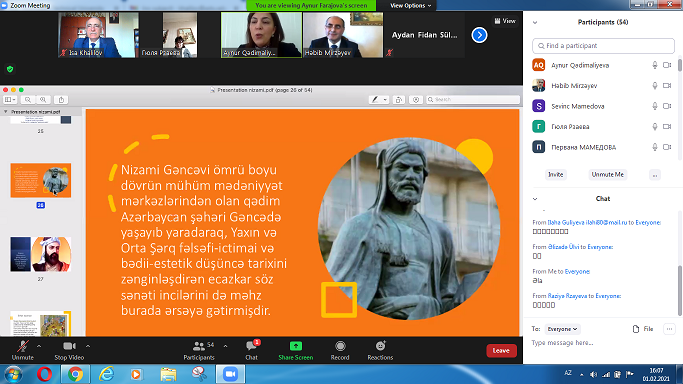Image resolution: width=683 pixels, height=384 pixels.
Task: Click the Leave meeting button
Action: [x=501, y=350]
